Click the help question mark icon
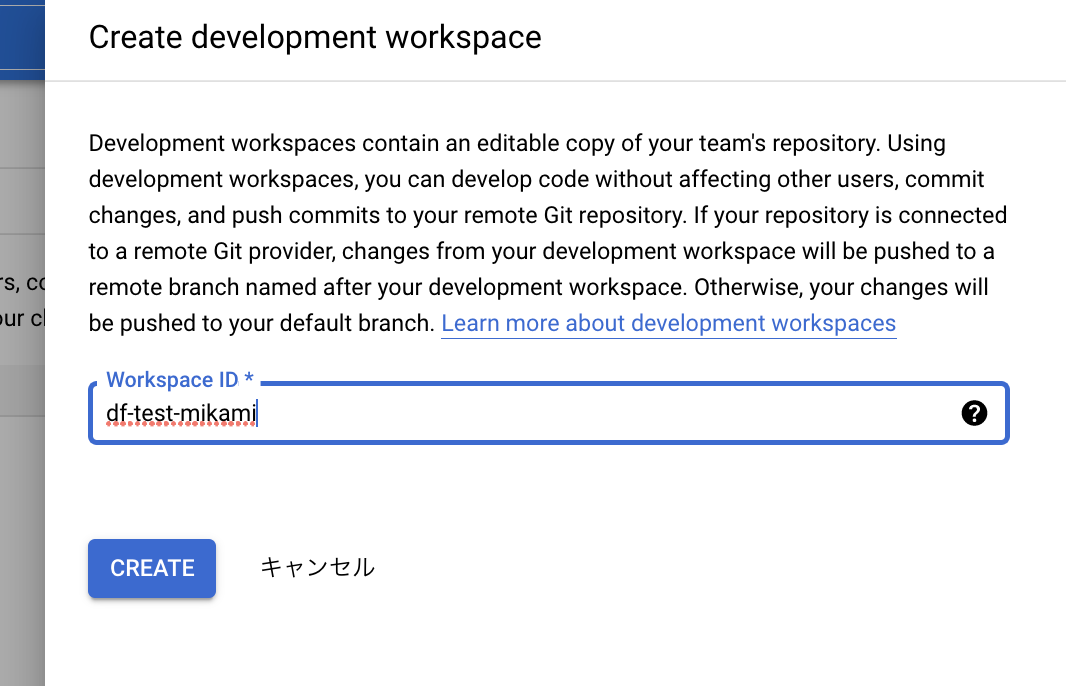Screen dimensions: 1066x686 pos(974,413)
